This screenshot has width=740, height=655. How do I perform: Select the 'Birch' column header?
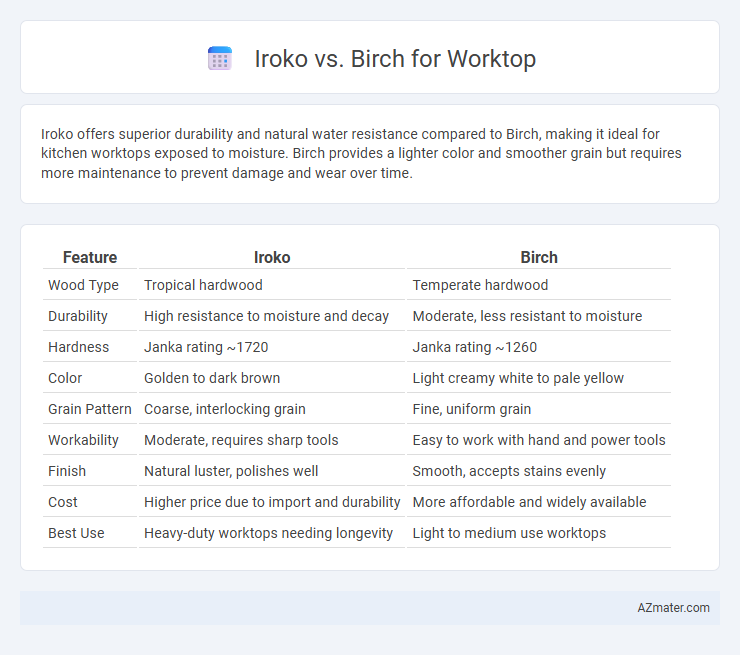point(539,257)
